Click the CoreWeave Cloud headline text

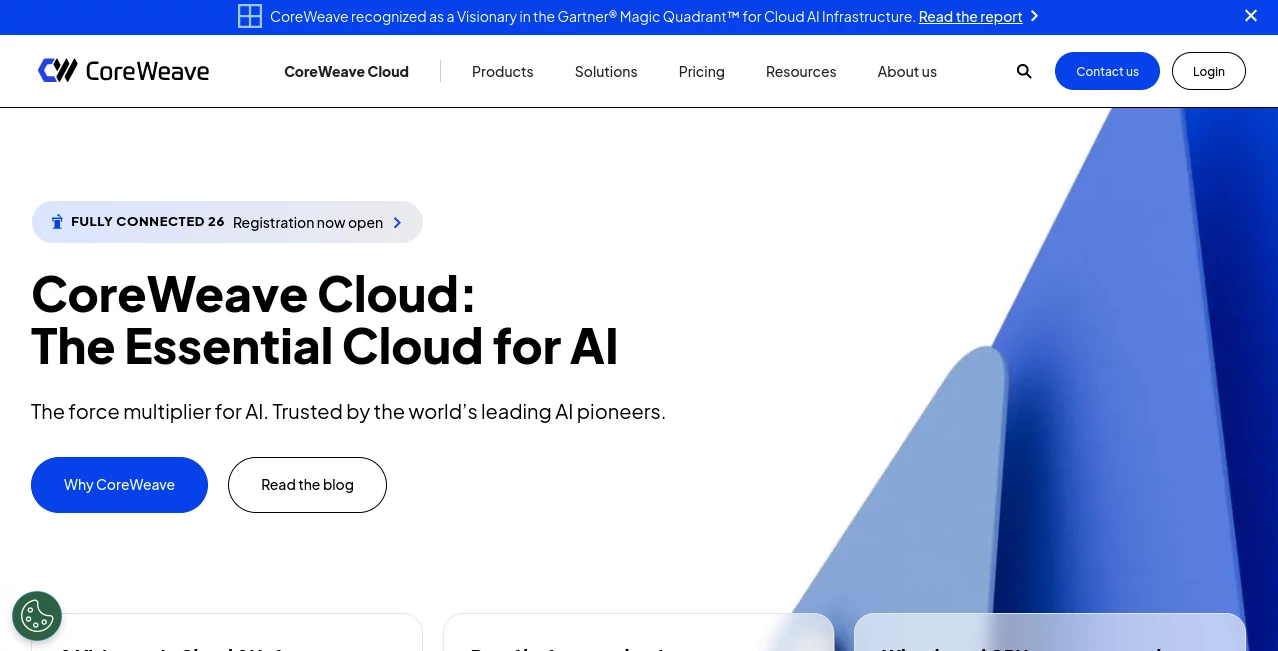325,320
